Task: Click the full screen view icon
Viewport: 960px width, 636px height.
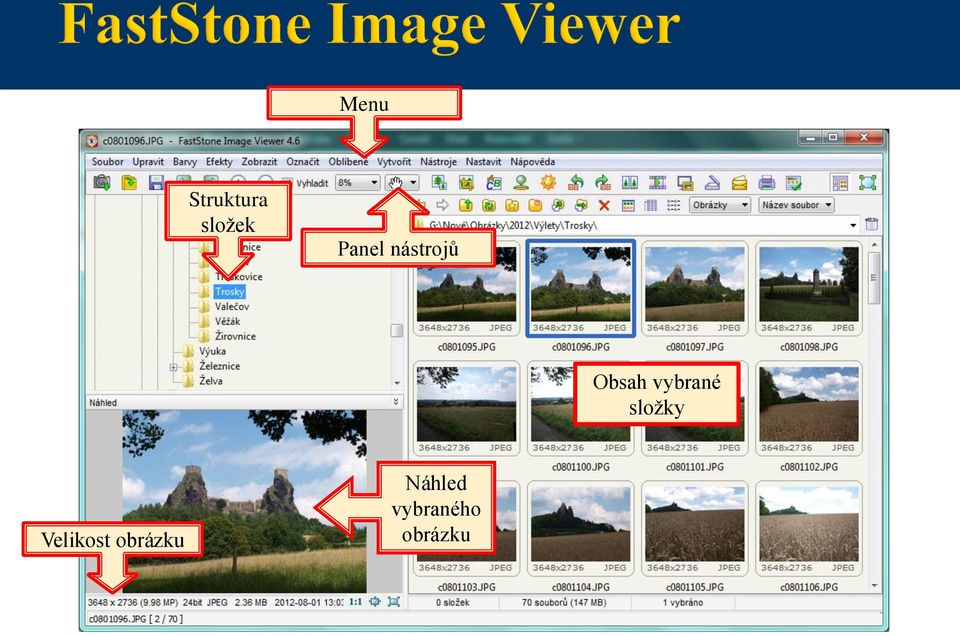Action: [x=868, y=182]
